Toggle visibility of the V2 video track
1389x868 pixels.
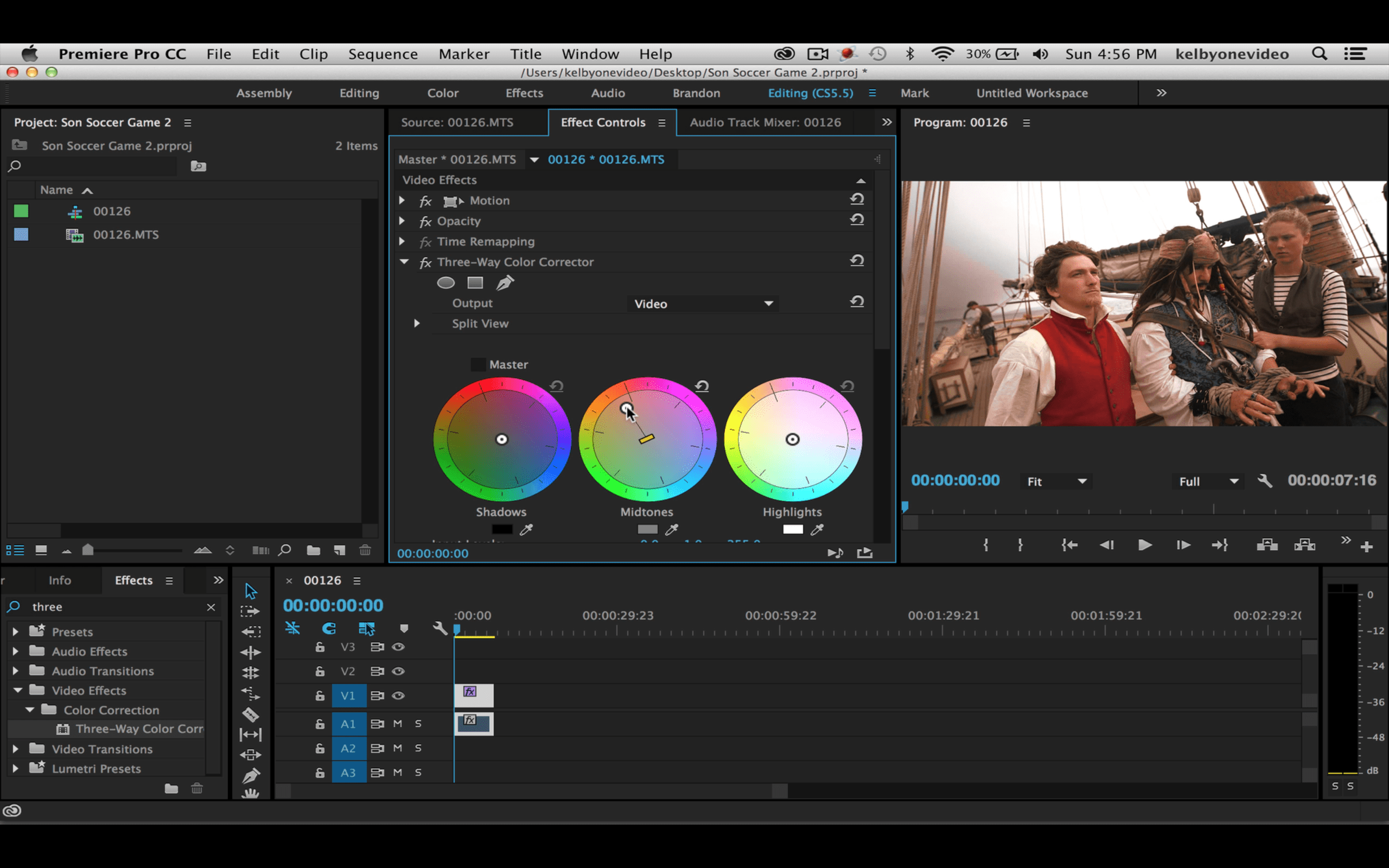[x=398, y=671]
